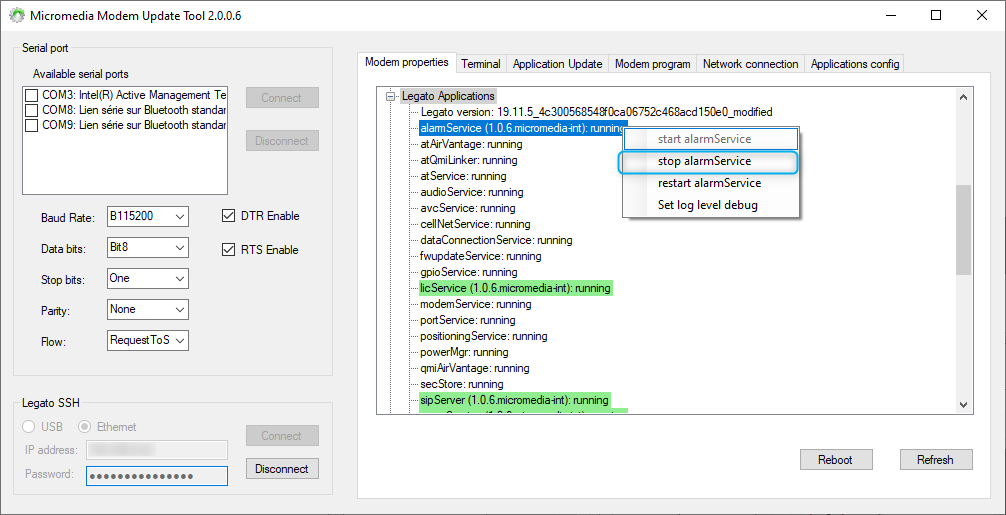The height and width of the screenshot is (515, 1006).
Task: Click Set log level debug option
Action: pos(707,205)
